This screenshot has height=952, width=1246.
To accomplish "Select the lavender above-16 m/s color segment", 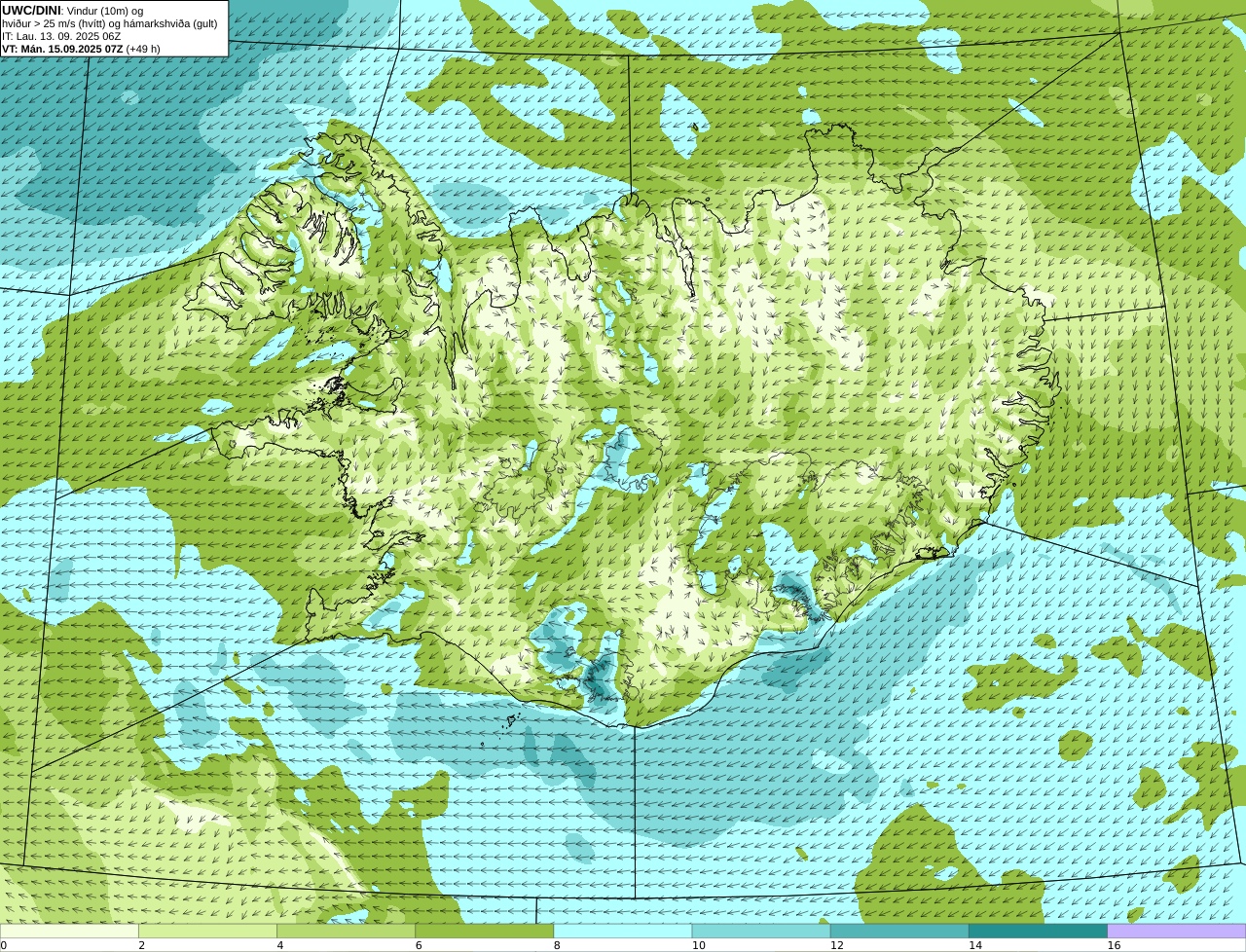I will click(x=1176, y=931).
